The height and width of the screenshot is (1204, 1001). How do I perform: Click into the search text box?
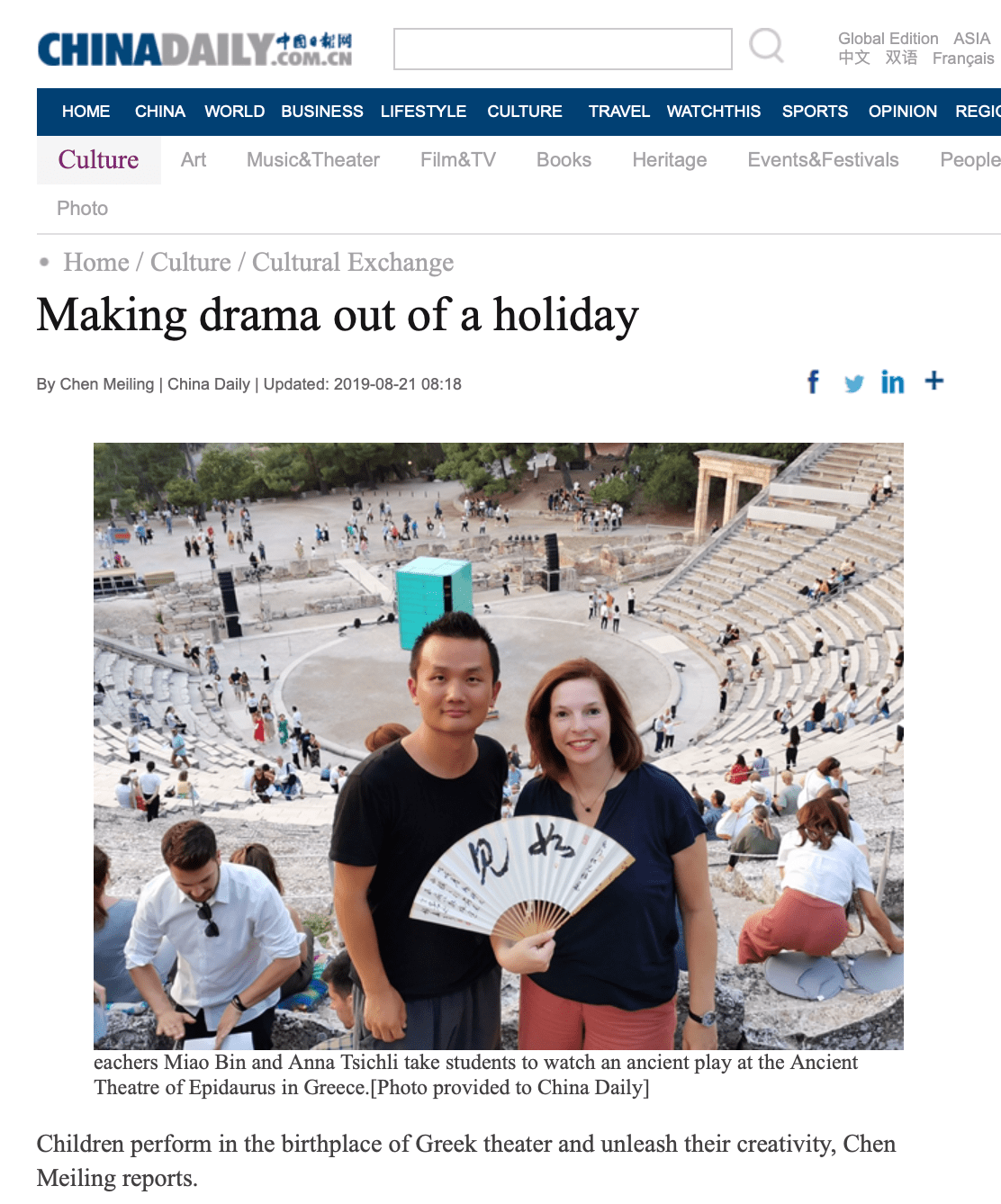click(x=563, y=49)
